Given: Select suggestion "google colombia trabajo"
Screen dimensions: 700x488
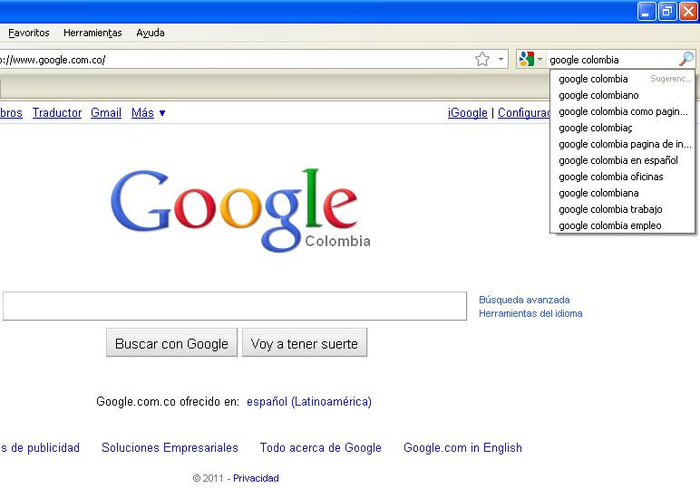Looking at the screenshot, I should pos(622,209).
